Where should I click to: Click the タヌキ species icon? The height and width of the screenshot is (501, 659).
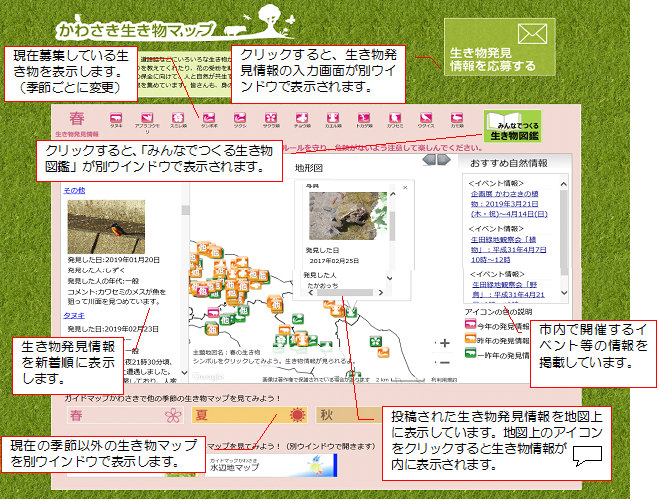[x=116, y=117]
